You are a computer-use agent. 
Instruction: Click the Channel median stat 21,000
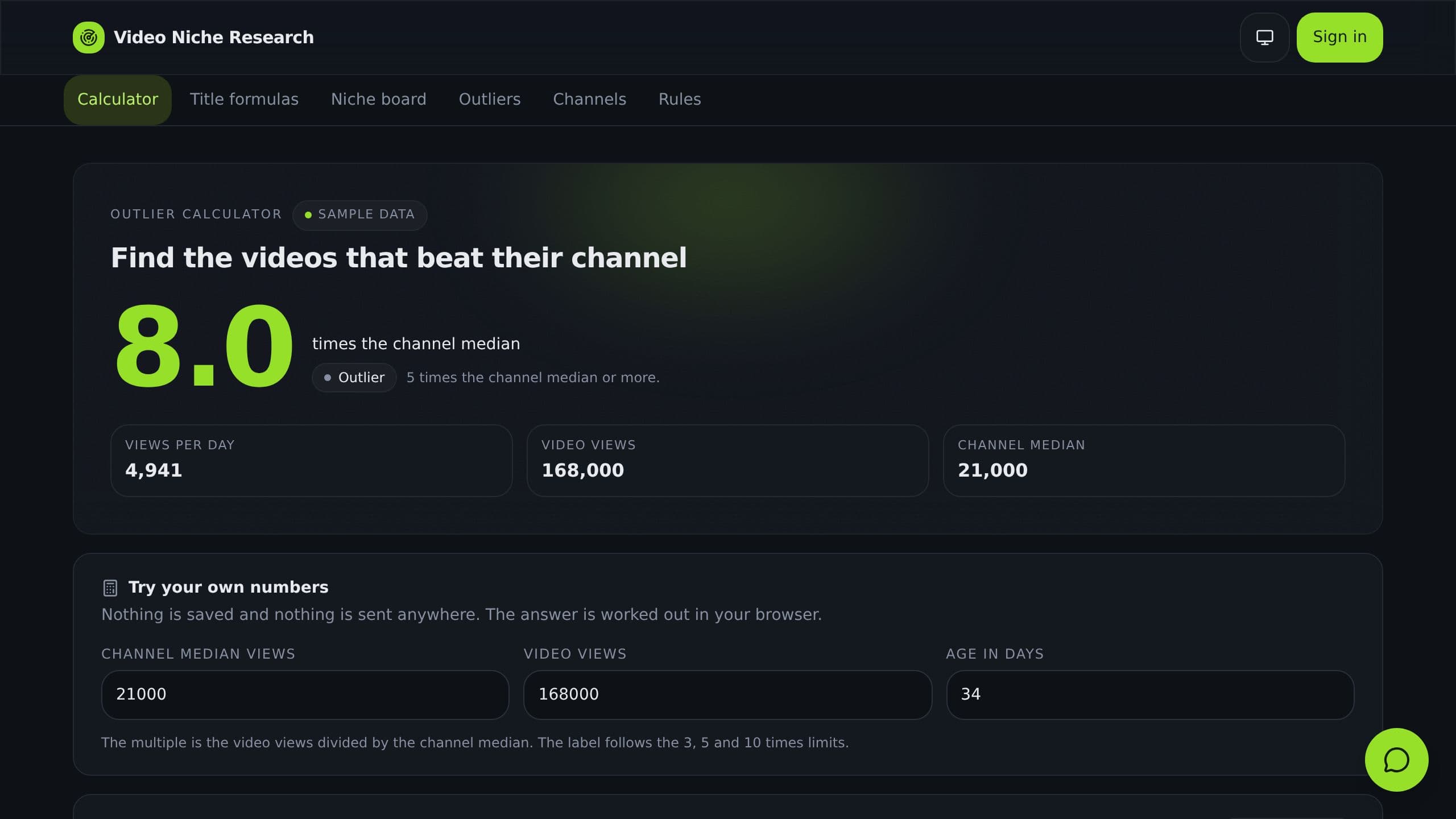[992, 470]
